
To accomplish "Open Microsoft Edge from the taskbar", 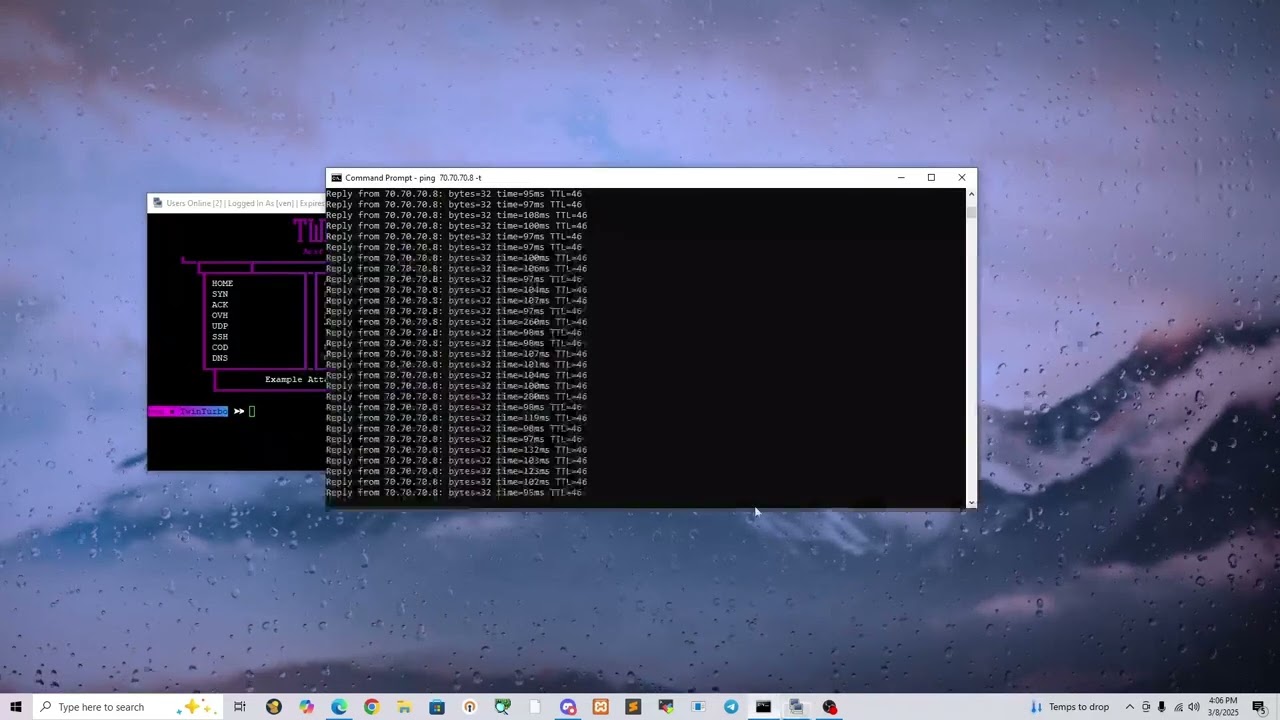I will pyautogui.click(x=339, y=707).
